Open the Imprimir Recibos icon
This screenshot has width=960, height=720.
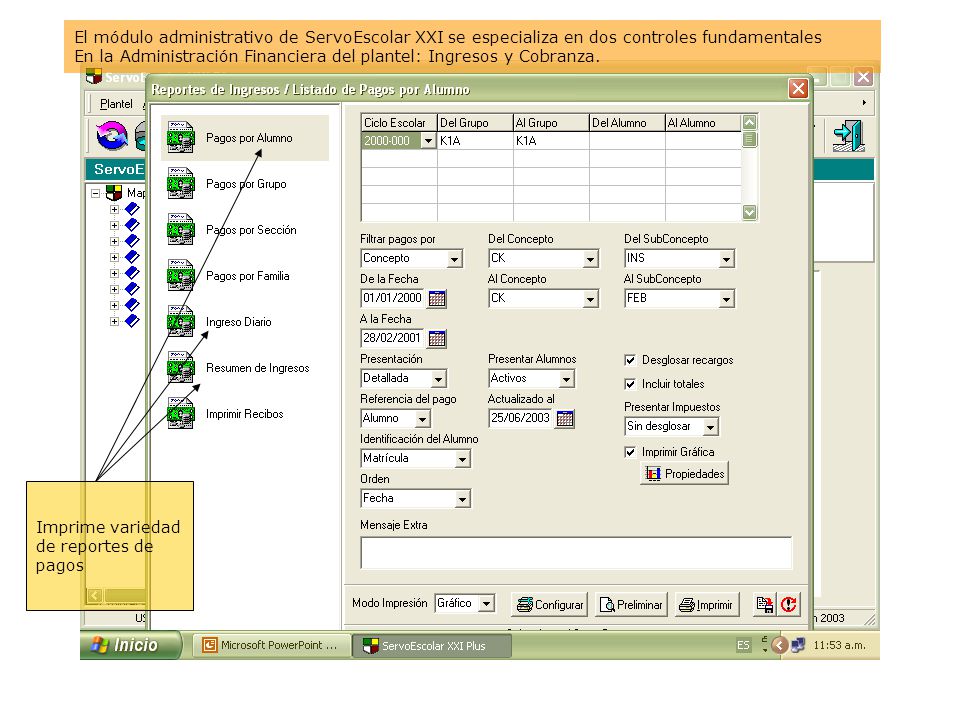pyautogui.click(x=181, y=413)
